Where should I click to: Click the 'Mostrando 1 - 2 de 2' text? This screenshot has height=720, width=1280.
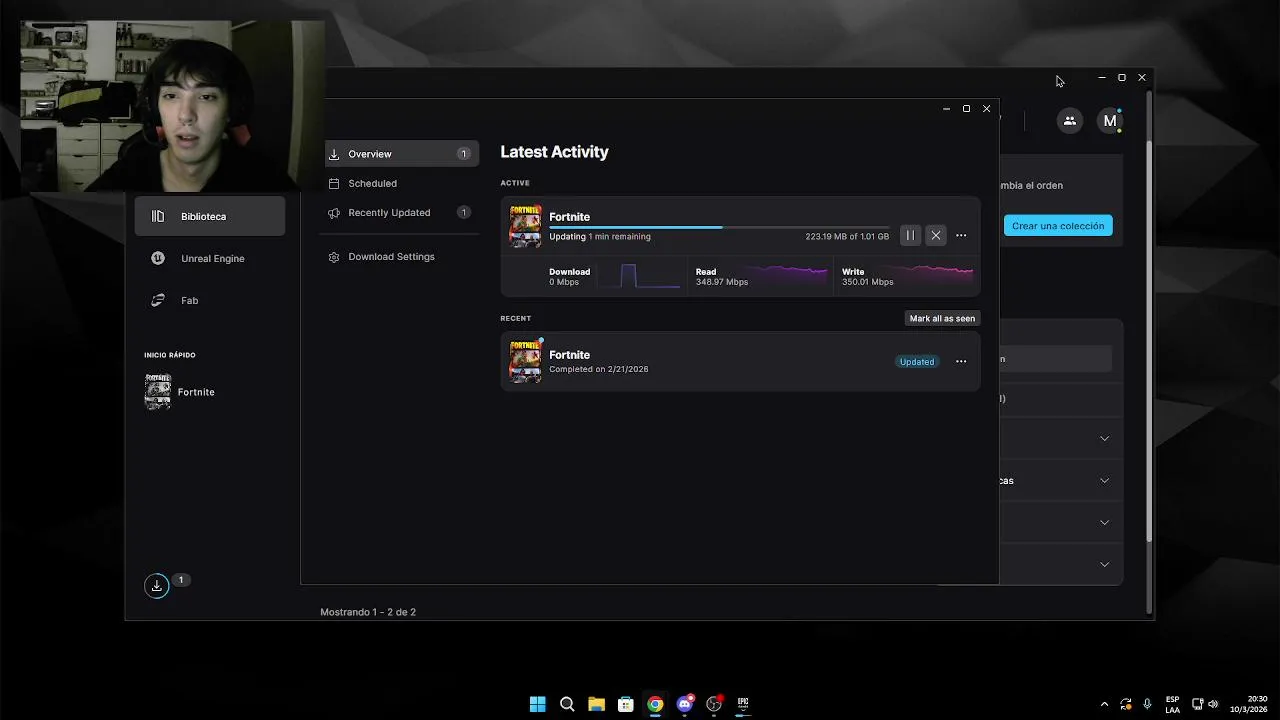tap(368, 612)
